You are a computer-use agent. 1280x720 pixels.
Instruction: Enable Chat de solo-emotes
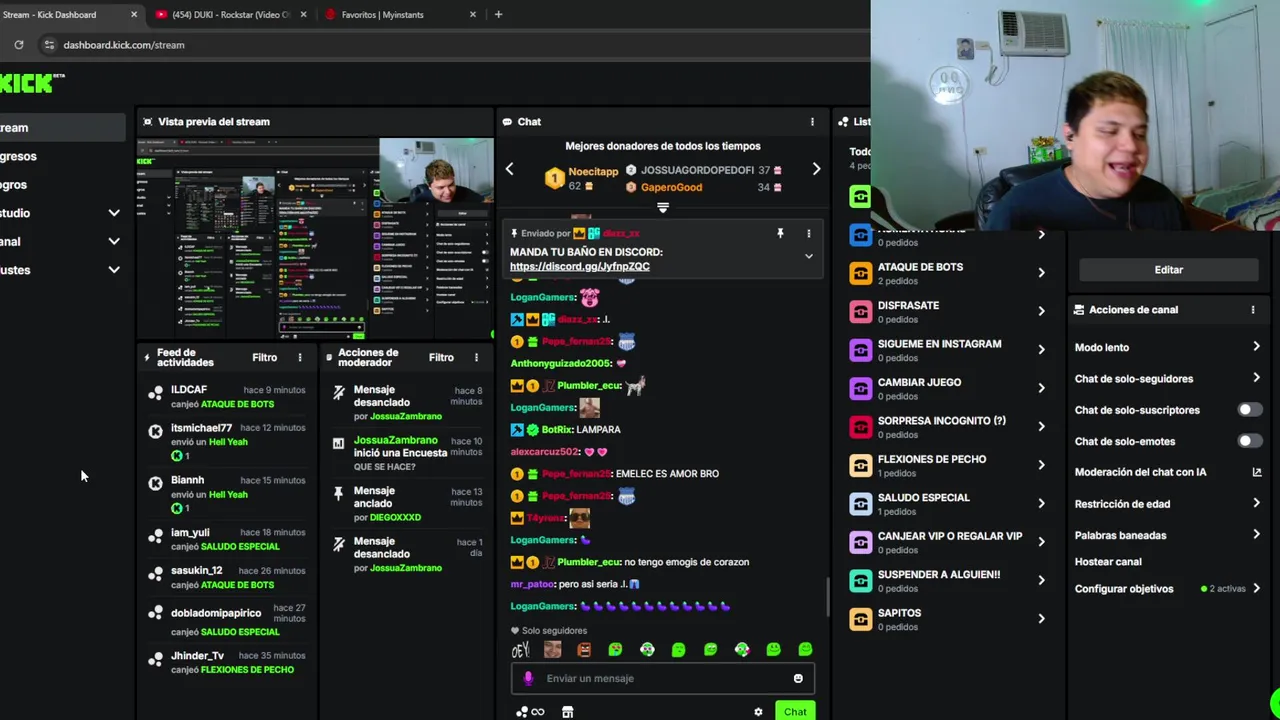coord(1249,441)
